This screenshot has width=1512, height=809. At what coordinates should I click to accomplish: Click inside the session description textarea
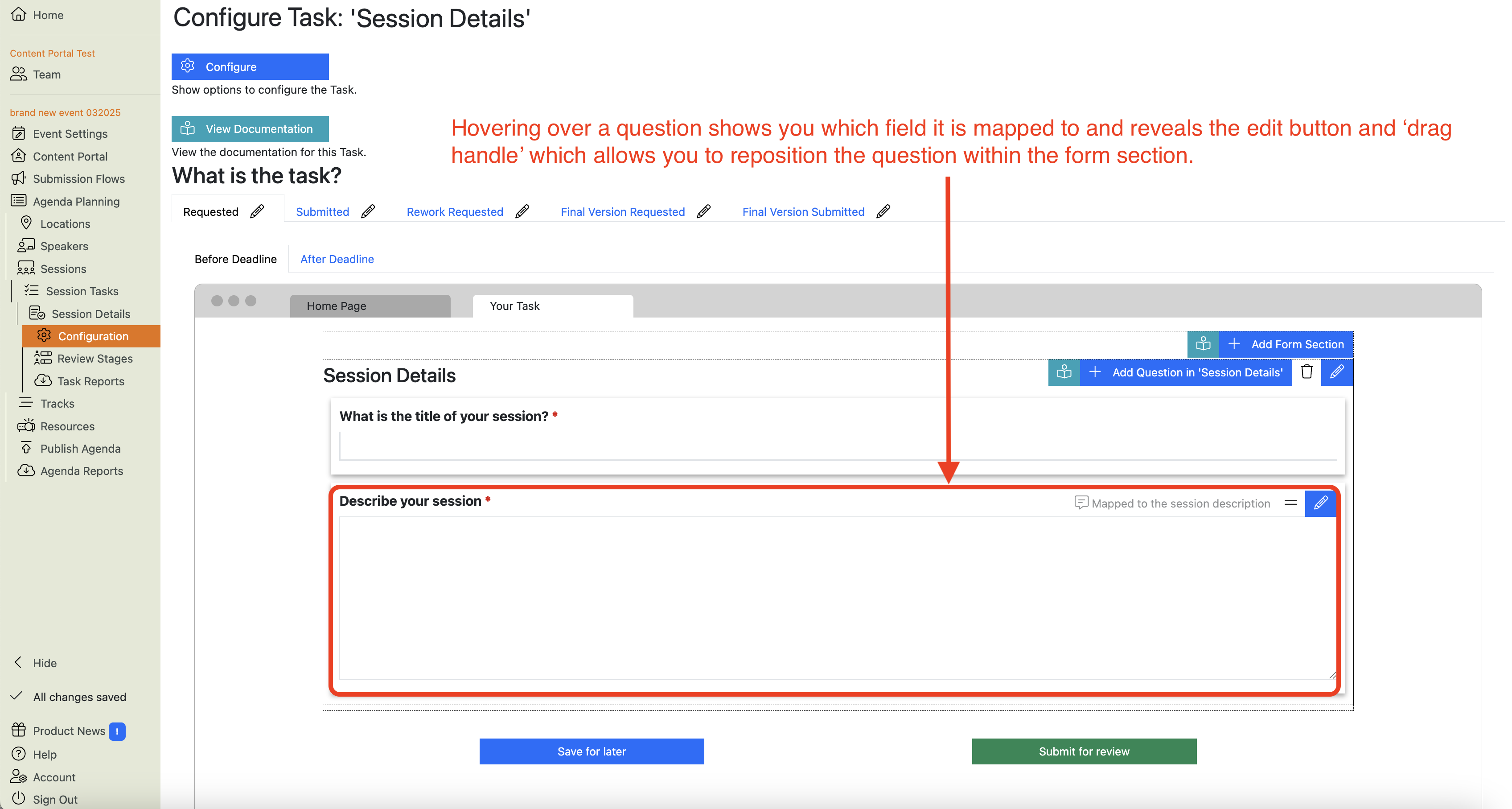click(838, 598)
